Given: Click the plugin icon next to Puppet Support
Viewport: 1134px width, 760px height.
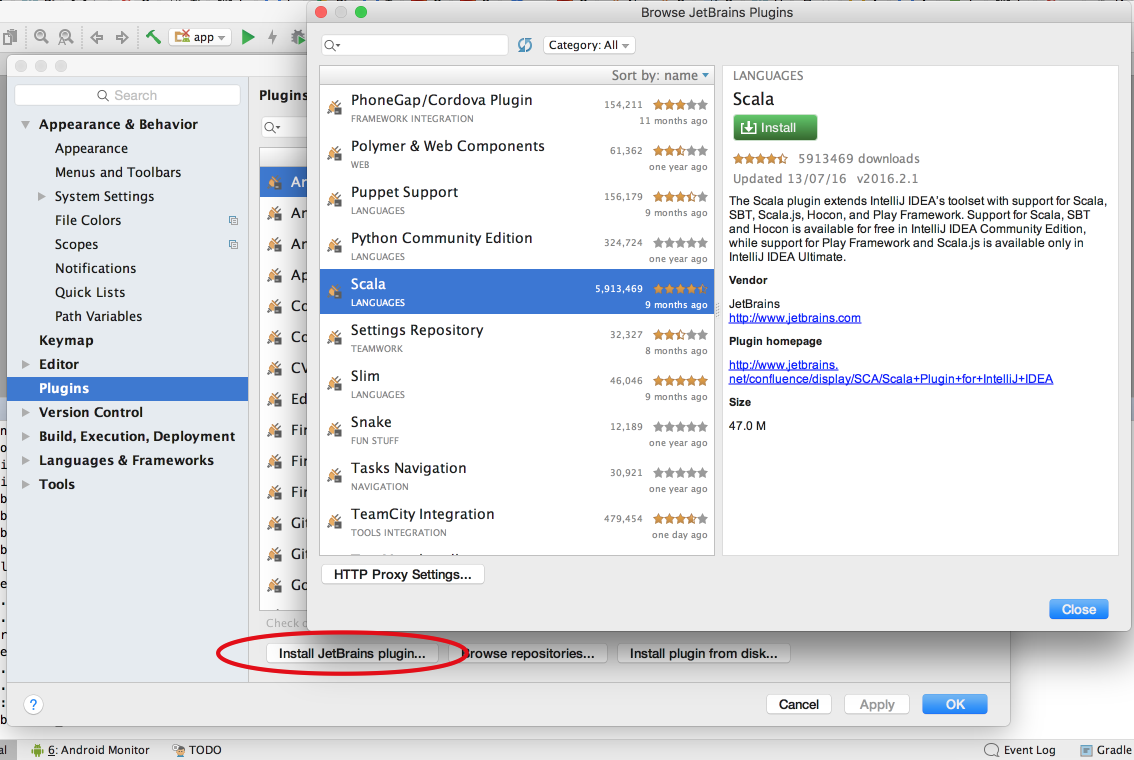Looking at the screenshot, I should [x=335, y=200].
